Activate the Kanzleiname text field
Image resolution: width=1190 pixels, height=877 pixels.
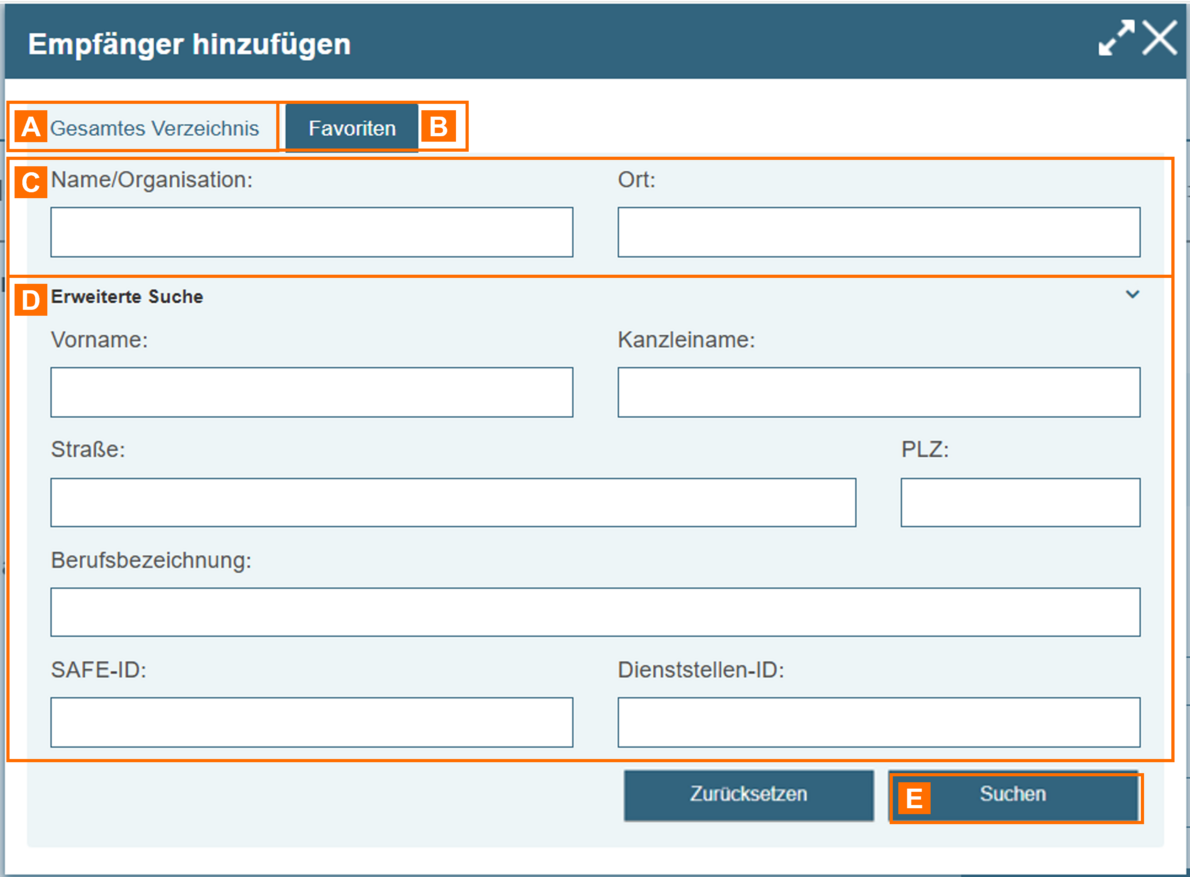(878, 392)
